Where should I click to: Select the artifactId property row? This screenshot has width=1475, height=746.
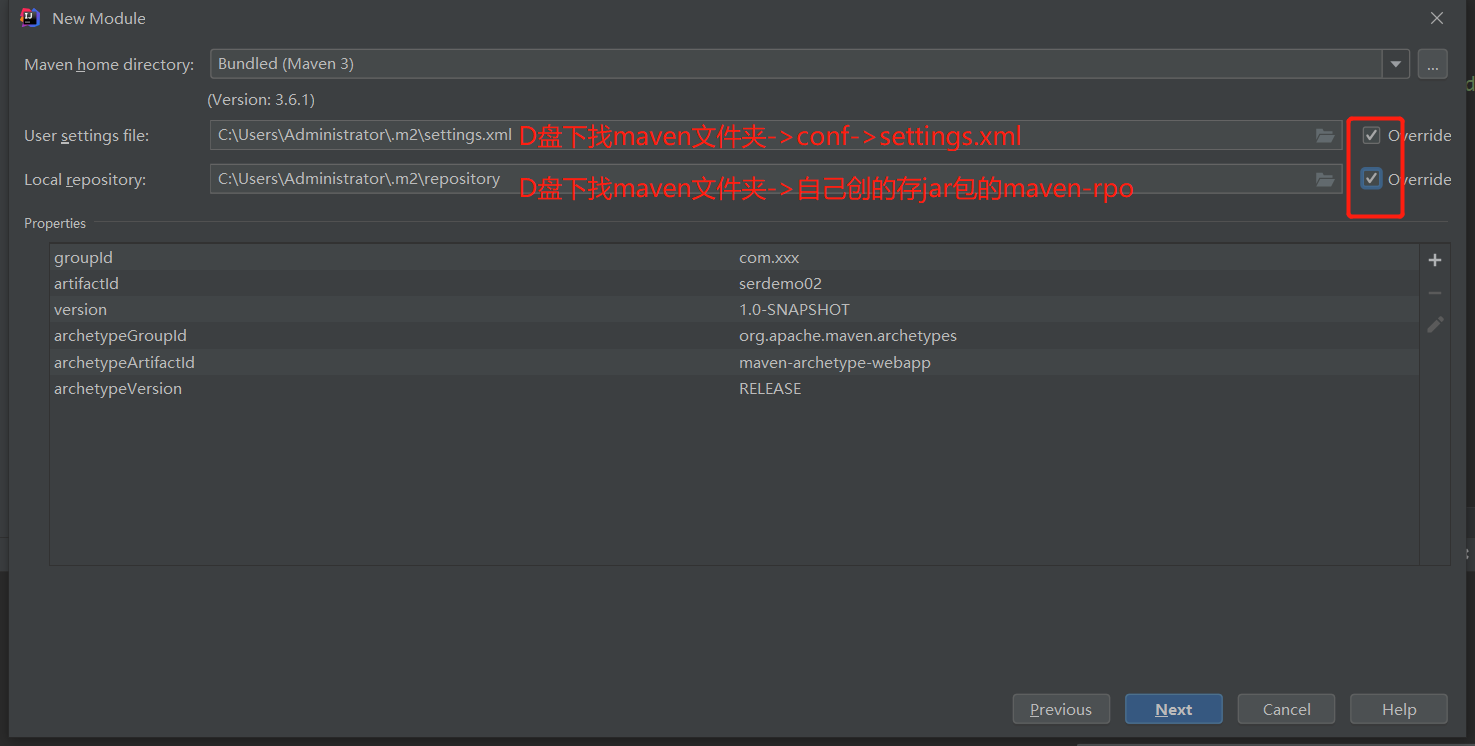[x=734, y=284]
